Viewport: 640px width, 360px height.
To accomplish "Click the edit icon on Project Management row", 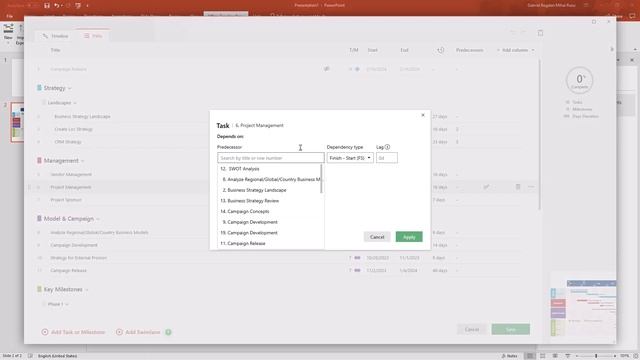I will [487, 187].
